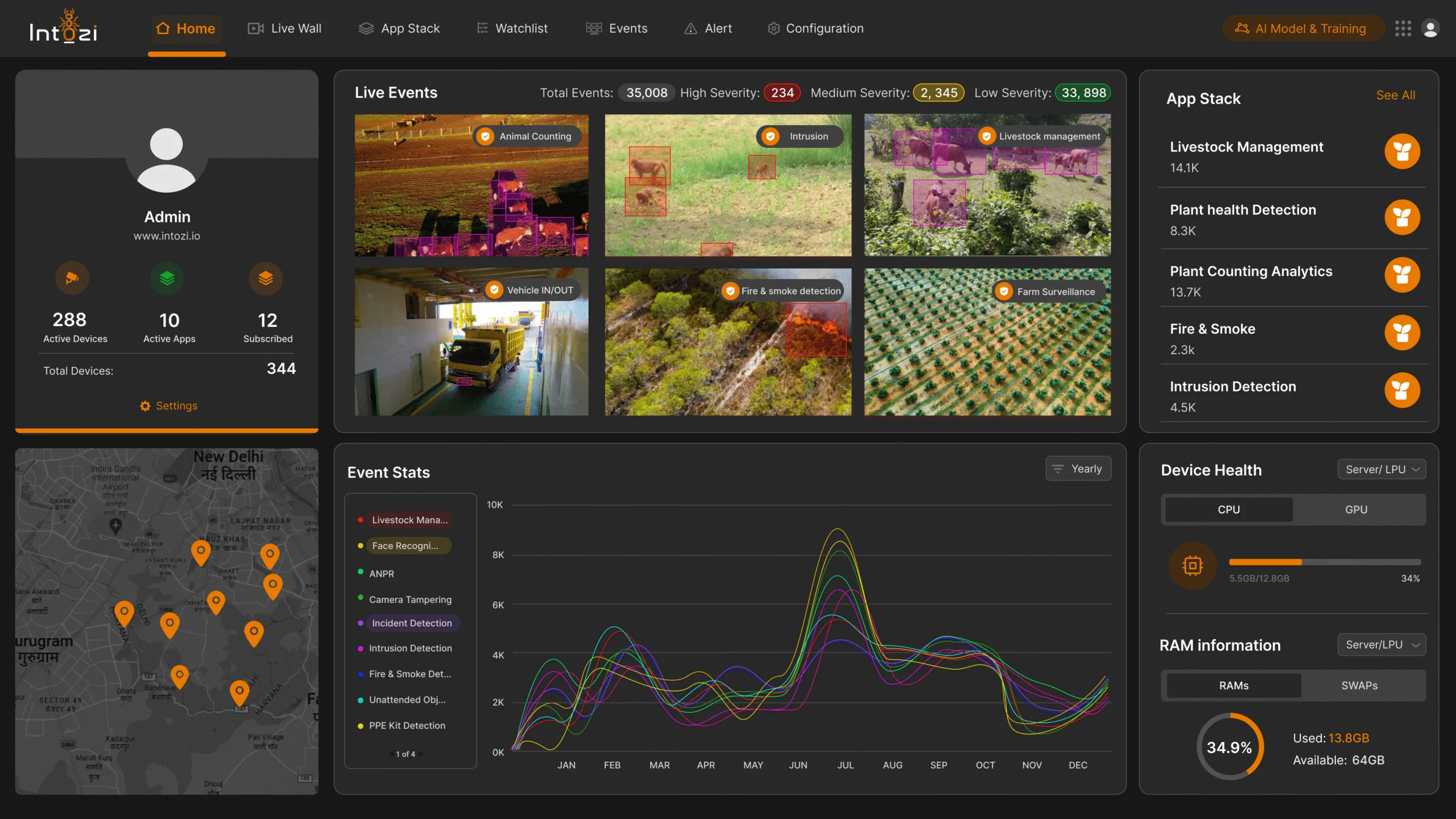Select the Home tab

[x=186, y=28]
